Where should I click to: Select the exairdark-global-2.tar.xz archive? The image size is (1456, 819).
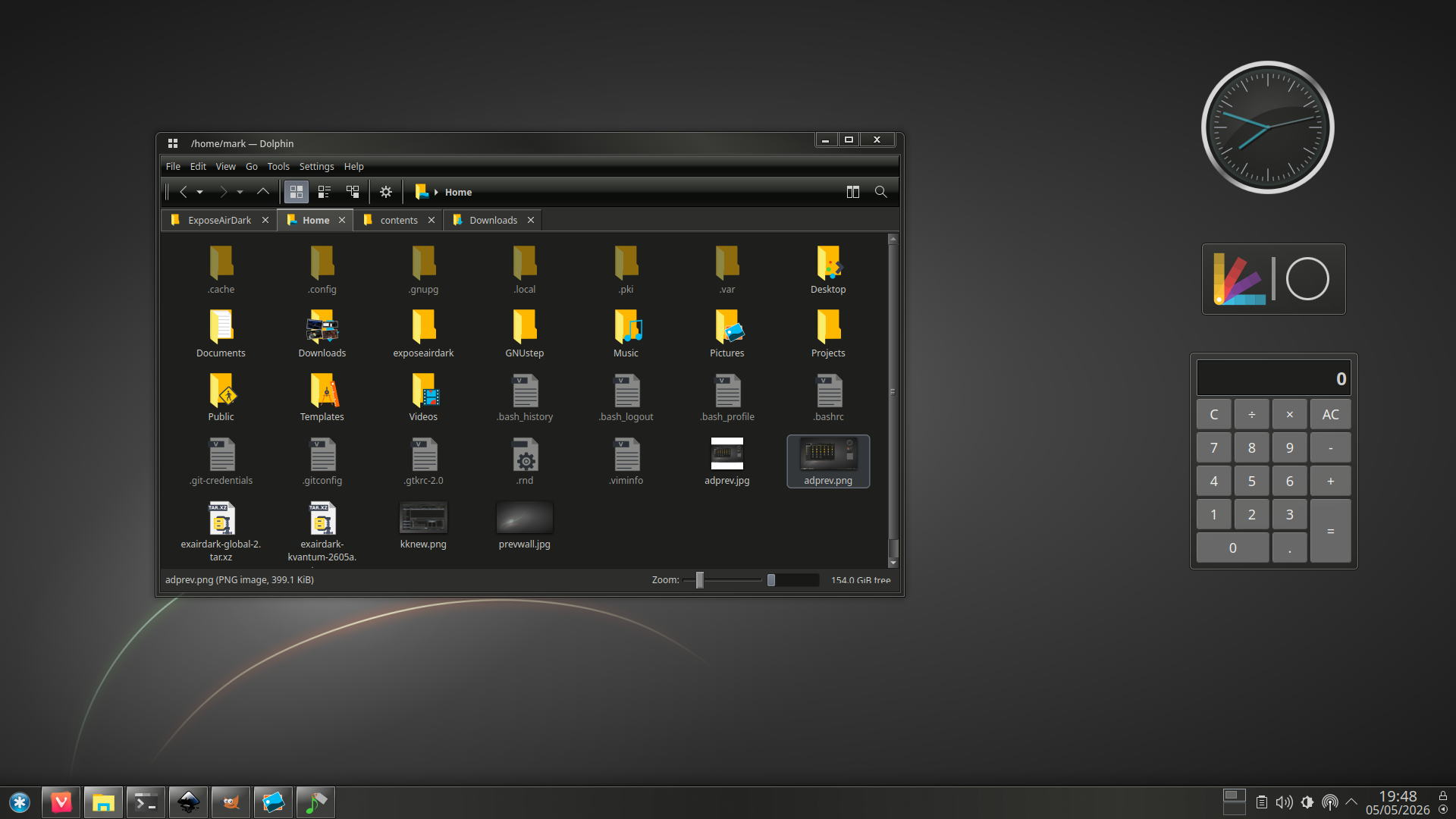(x=221, y=531)
